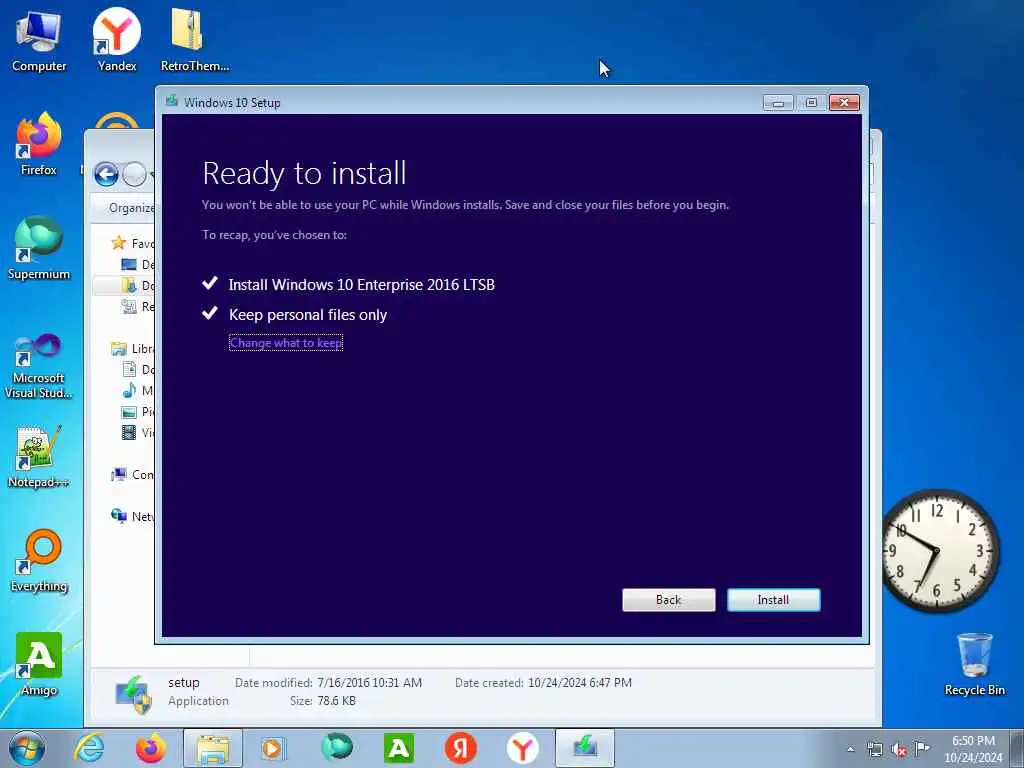Select Computer in Explorer navigation pane

(133, 475)
